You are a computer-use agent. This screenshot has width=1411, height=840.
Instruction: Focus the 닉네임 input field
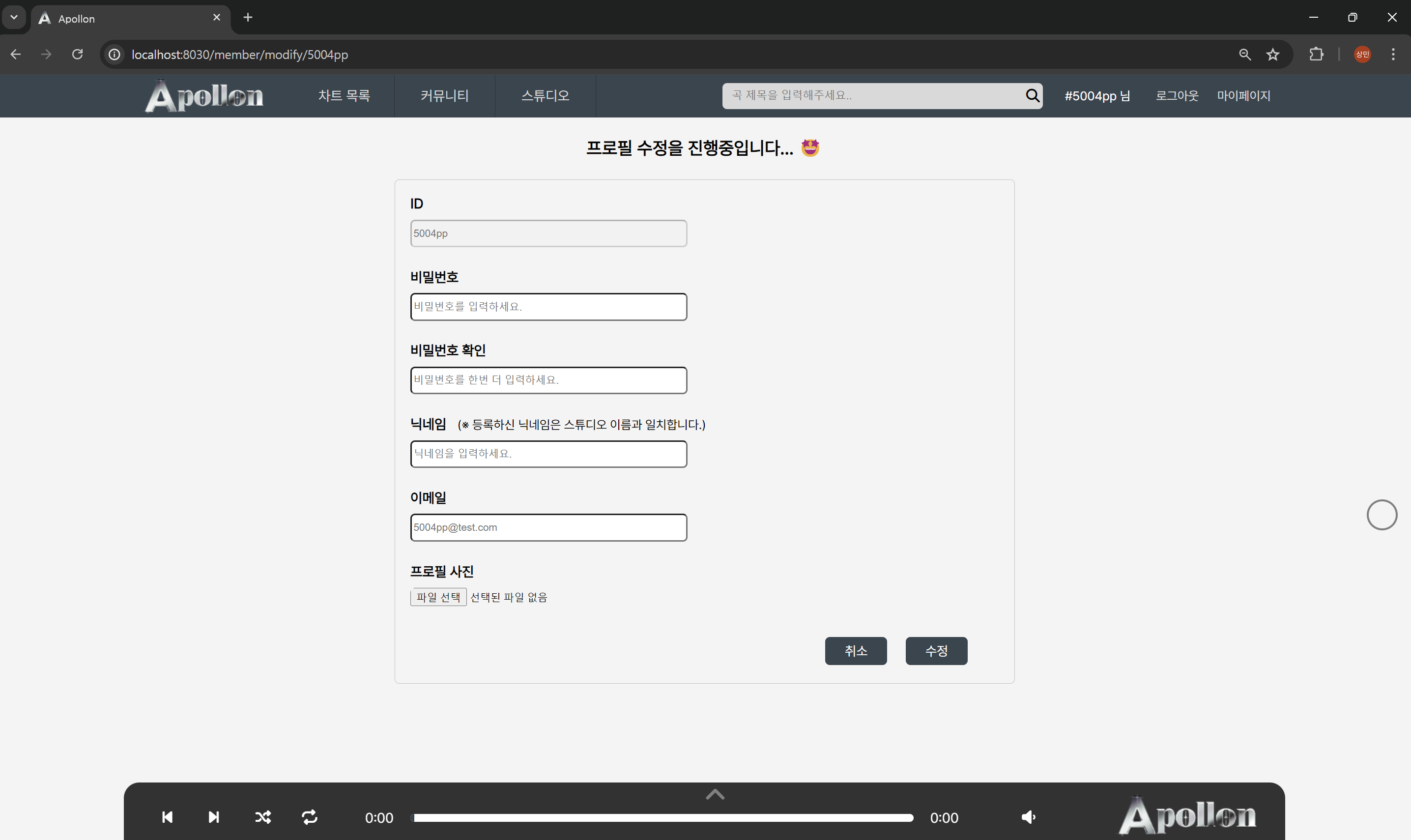(x=548, y=453)
